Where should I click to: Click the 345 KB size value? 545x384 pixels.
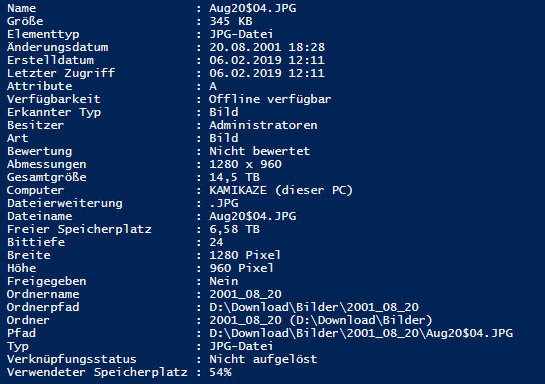click(x=231, y=21)
